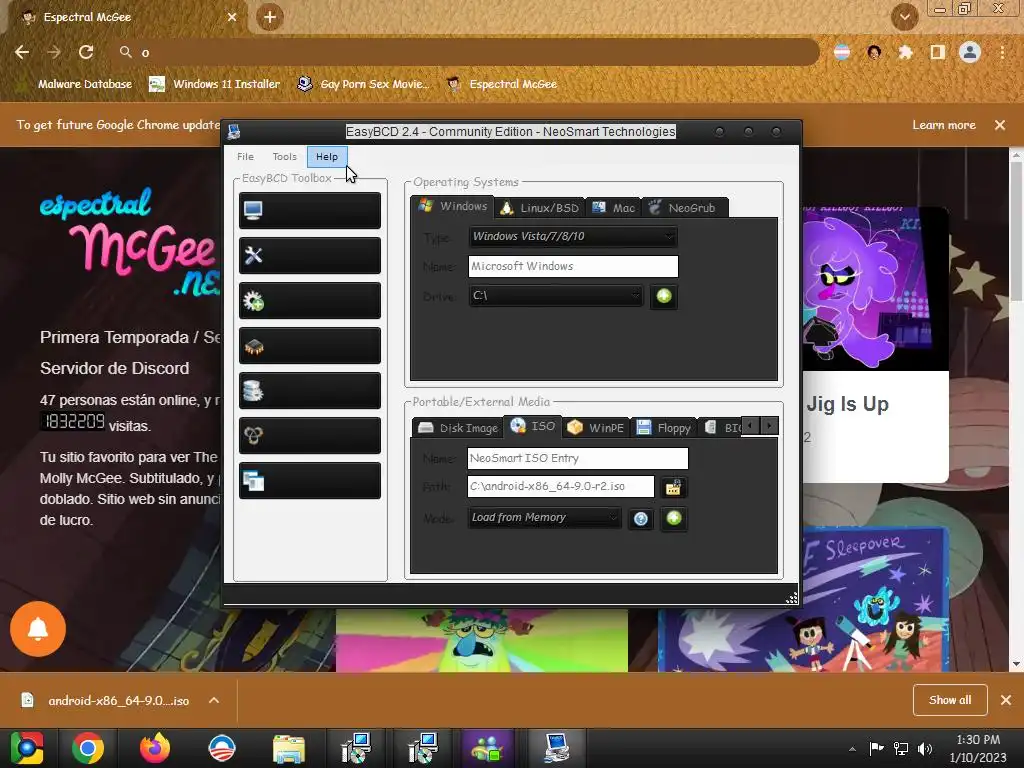Open Add New Entry toolbox button

(x=310, y=300)
